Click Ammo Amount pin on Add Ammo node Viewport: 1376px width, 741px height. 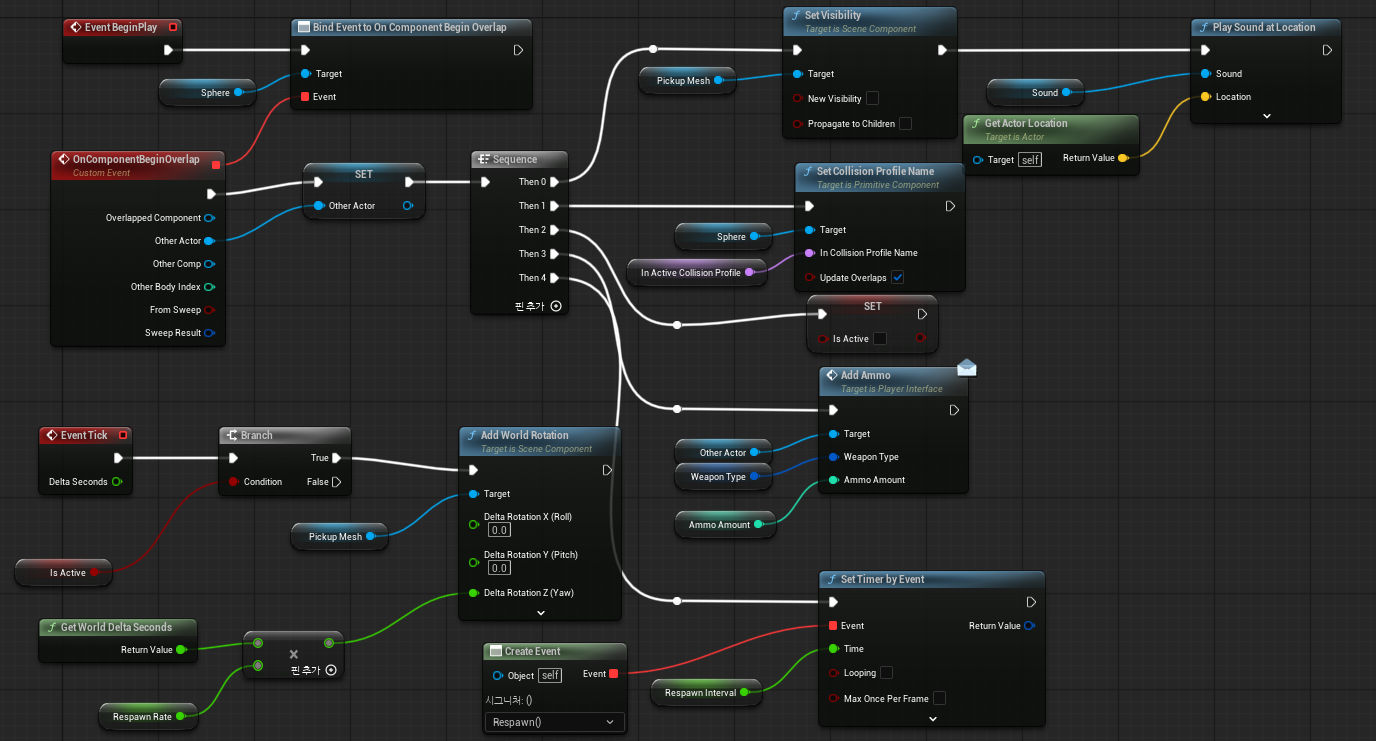pos(833,480)
